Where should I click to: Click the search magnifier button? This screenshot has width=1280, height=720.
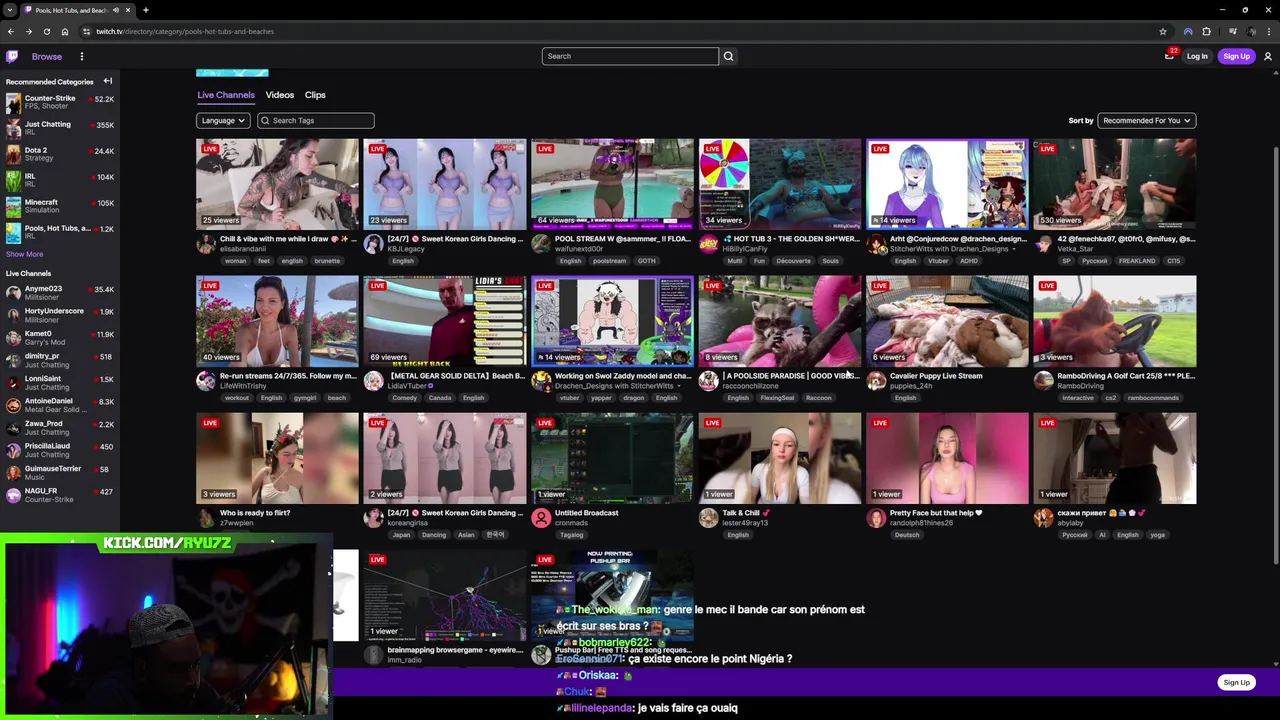pyautogui.click(x=728, y=56)
